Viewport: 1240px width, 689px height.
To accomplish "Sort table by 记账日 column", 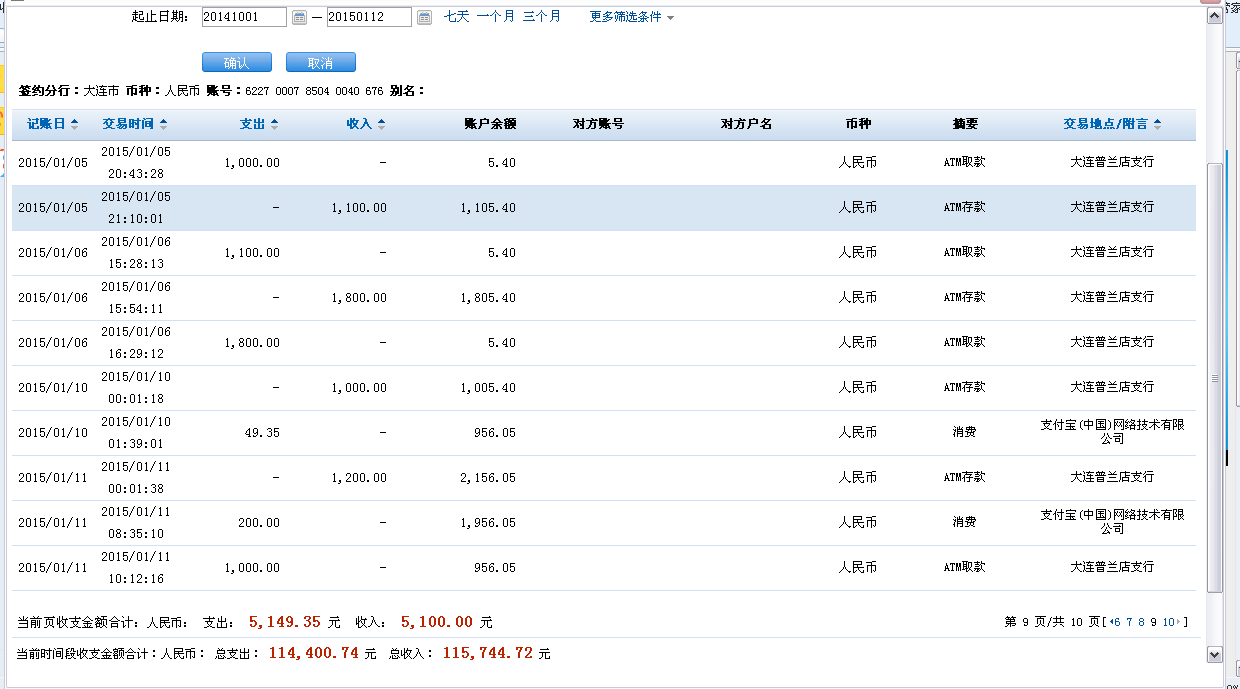I will pos(53,124).
